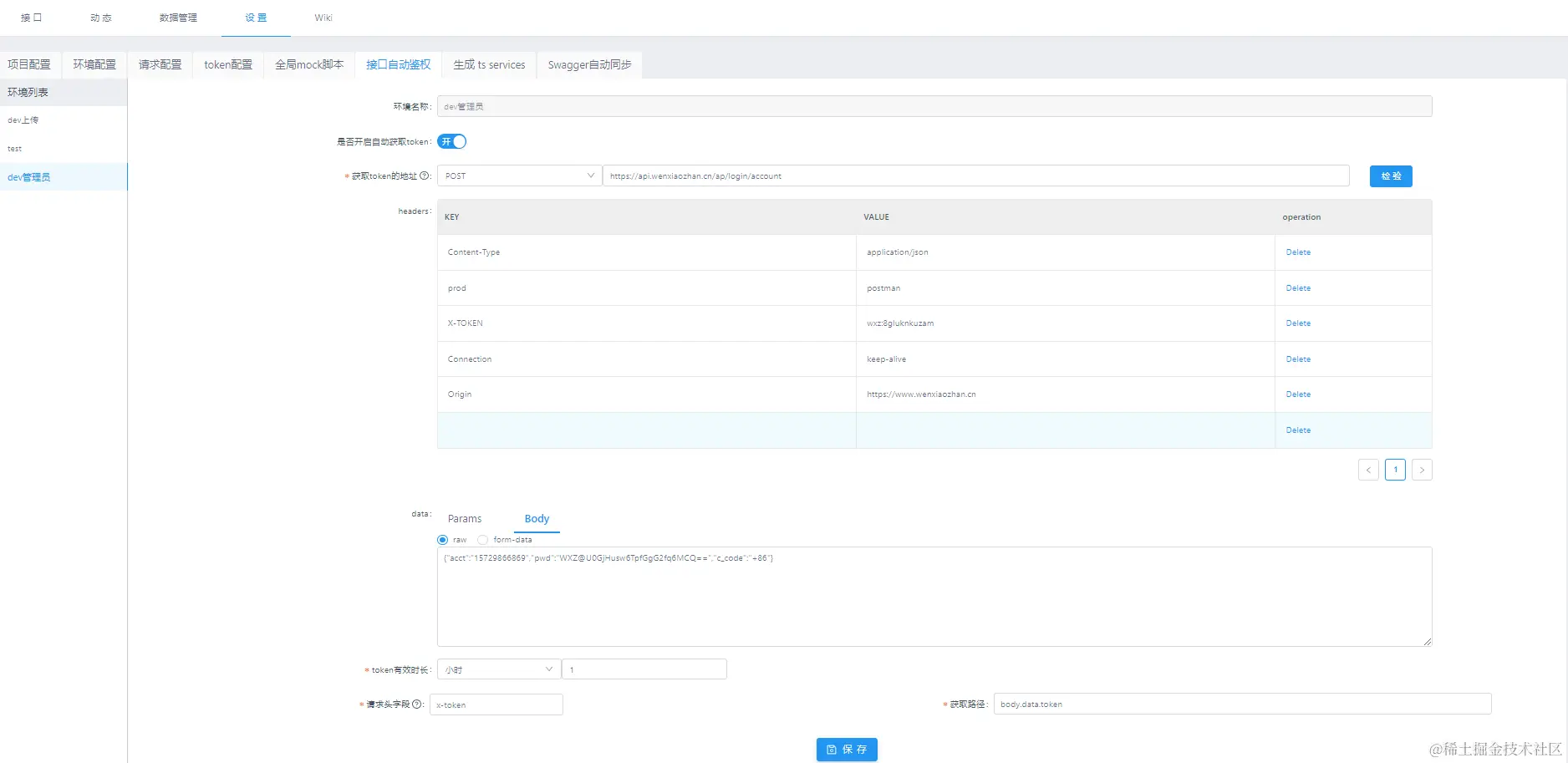Click the Connection key cell
Screen dimensions: 1568x763
647,359
